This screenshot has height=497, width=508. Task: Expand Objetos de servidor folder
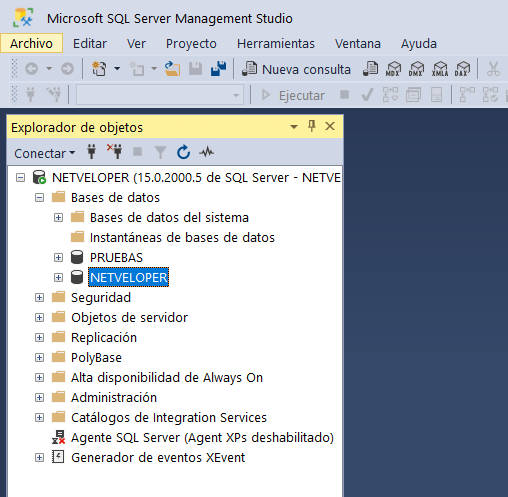coord(39,318)
